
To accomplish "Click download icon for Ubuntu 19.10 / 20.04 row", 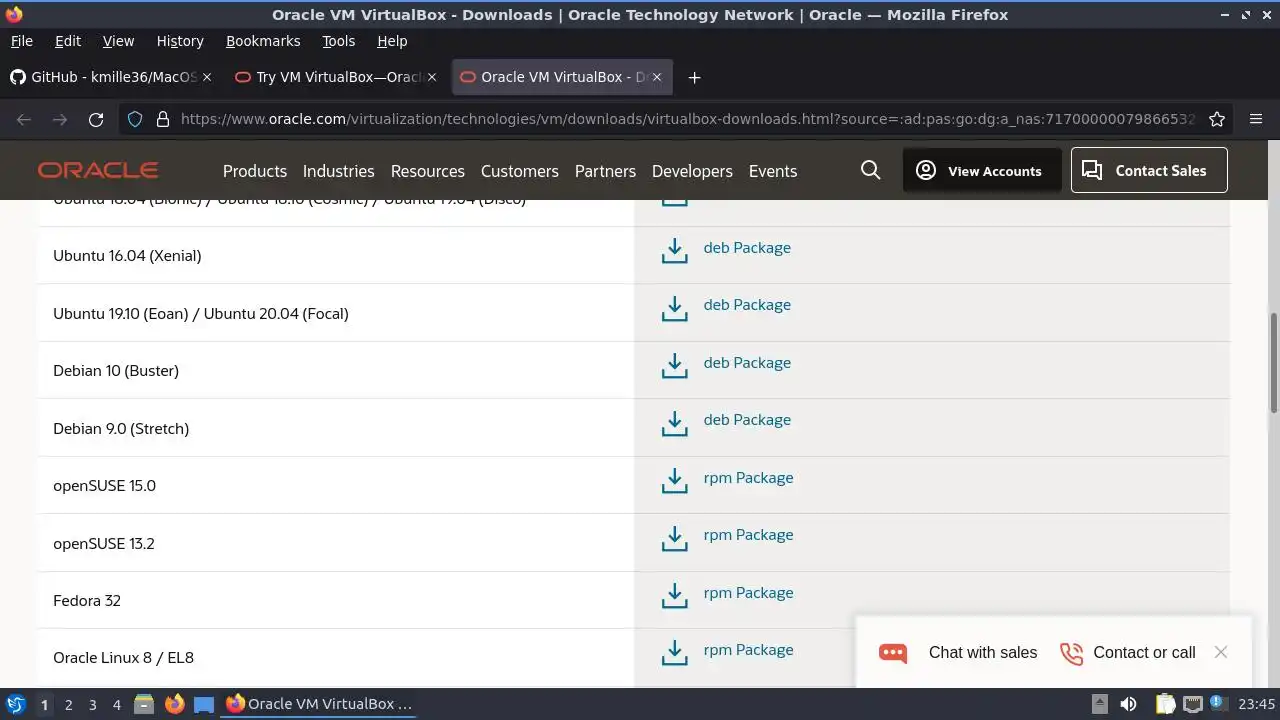I will click(x=675, y=308).
